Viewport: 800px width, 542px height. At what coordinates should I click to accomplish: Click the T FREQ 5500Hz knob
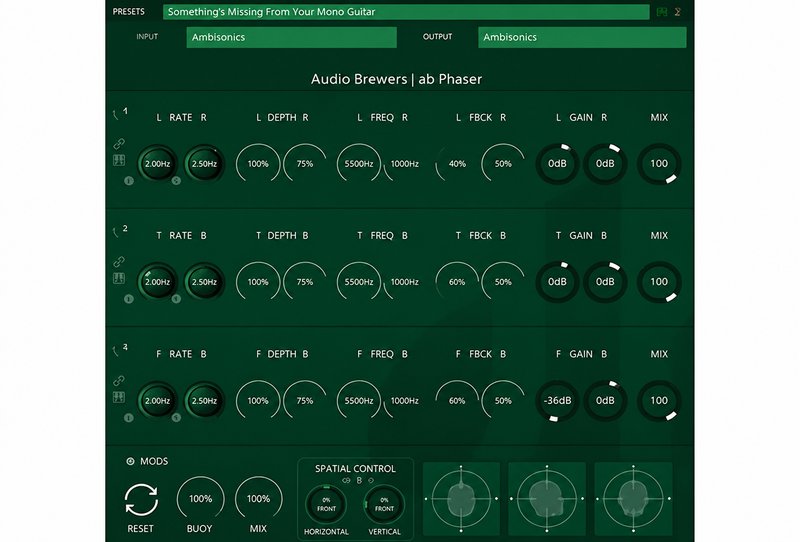(359, 282)
